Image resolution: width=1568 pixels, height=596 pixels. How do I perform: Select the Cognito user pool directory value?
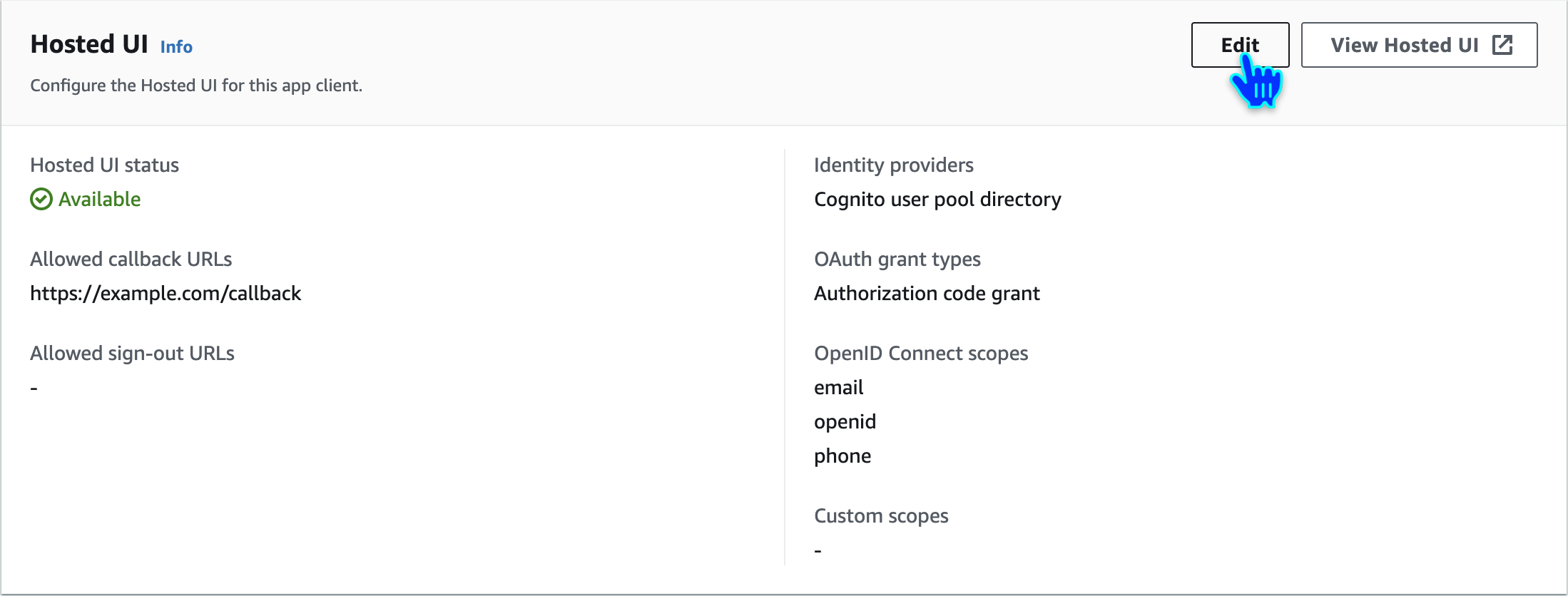click(937, 200)
